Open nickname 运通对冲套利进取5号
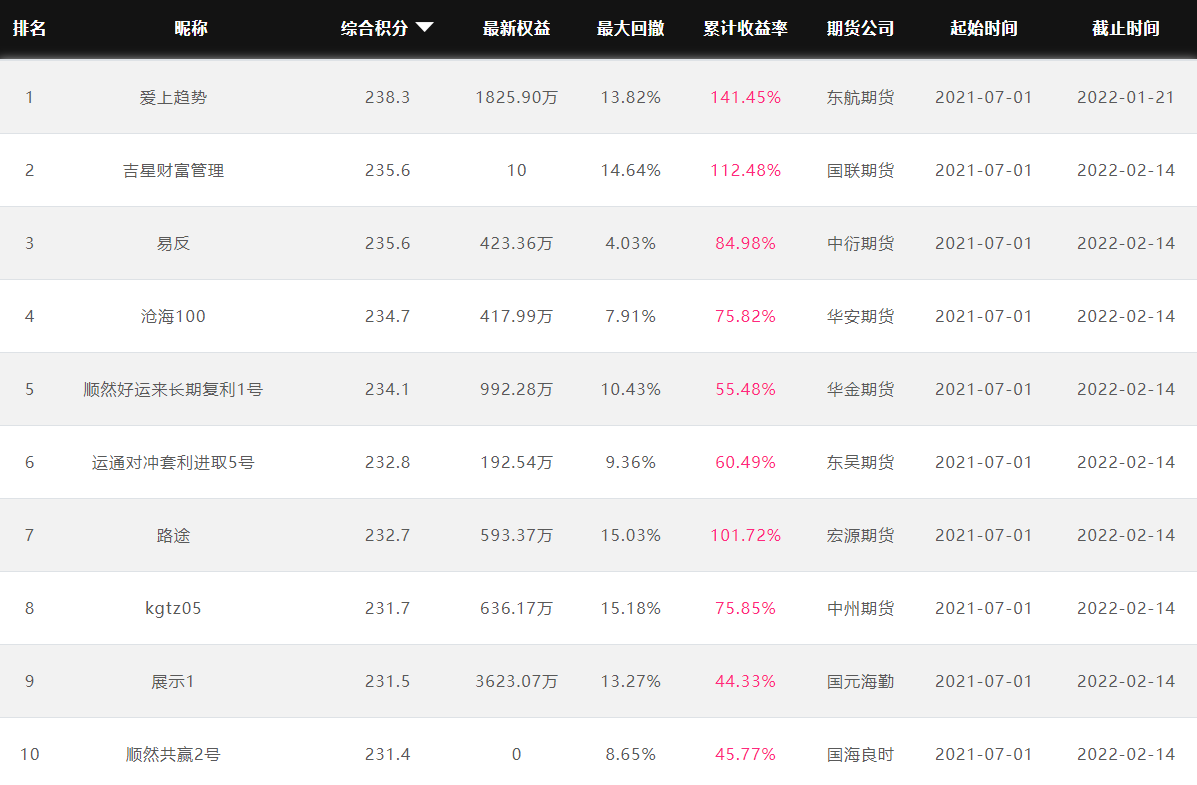The image size is (1197, 785). click(x=173, y=463)
